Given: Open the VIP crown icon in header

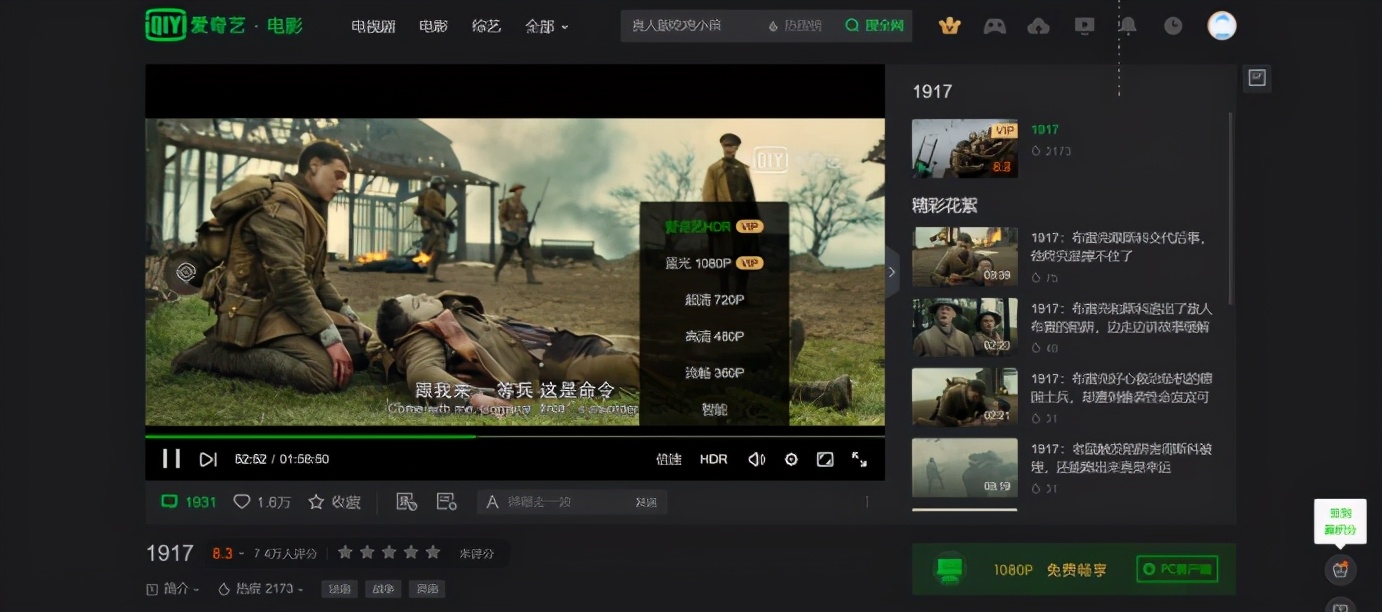Looking at the screenshot, I should pos(950,26).
